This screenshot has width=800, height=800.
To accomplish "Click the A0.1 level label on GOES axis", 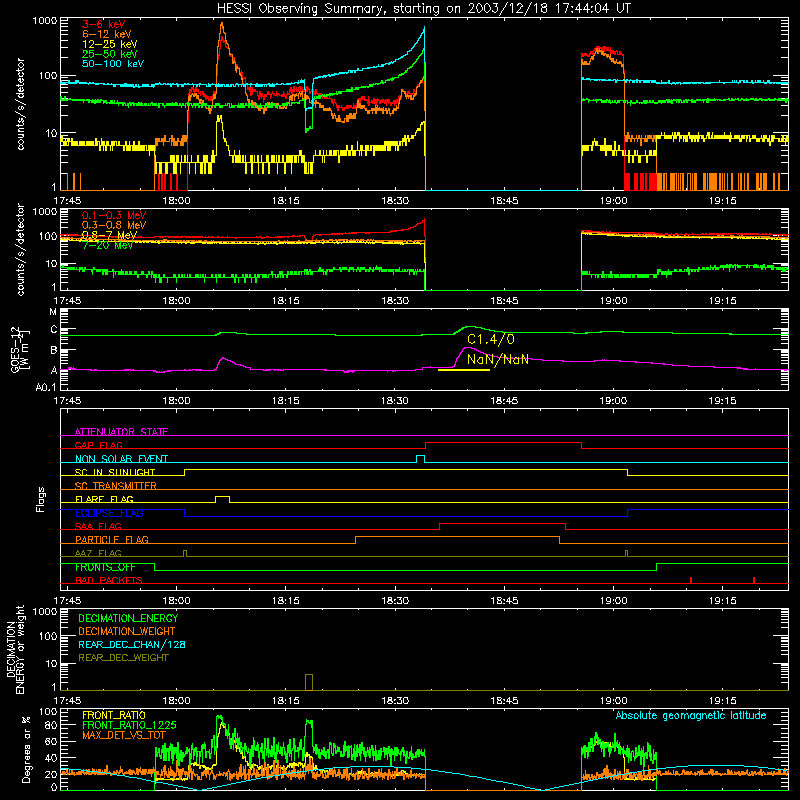I will point(46,388).
